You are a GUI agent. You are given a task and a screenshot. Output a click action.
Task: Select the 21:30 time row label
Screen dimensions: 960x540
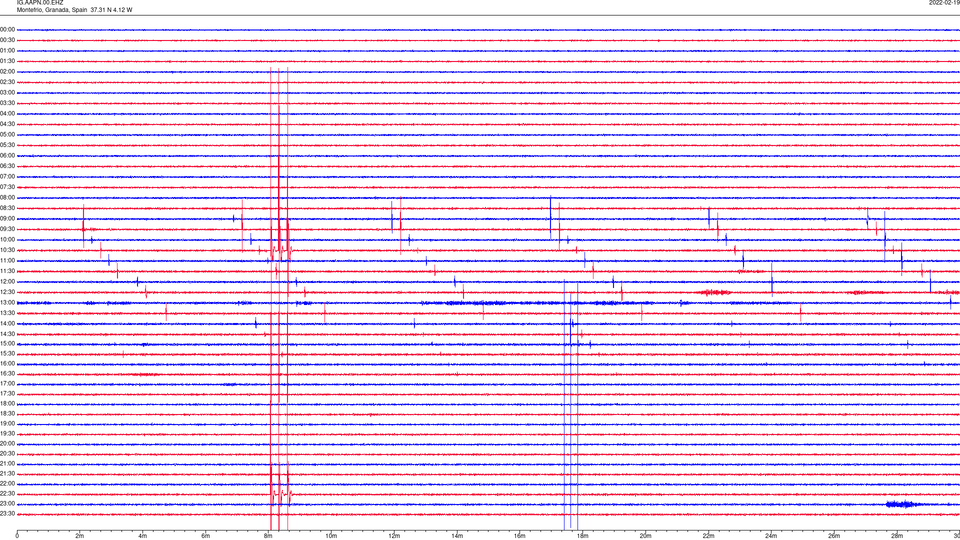click(x=7, y=473)
